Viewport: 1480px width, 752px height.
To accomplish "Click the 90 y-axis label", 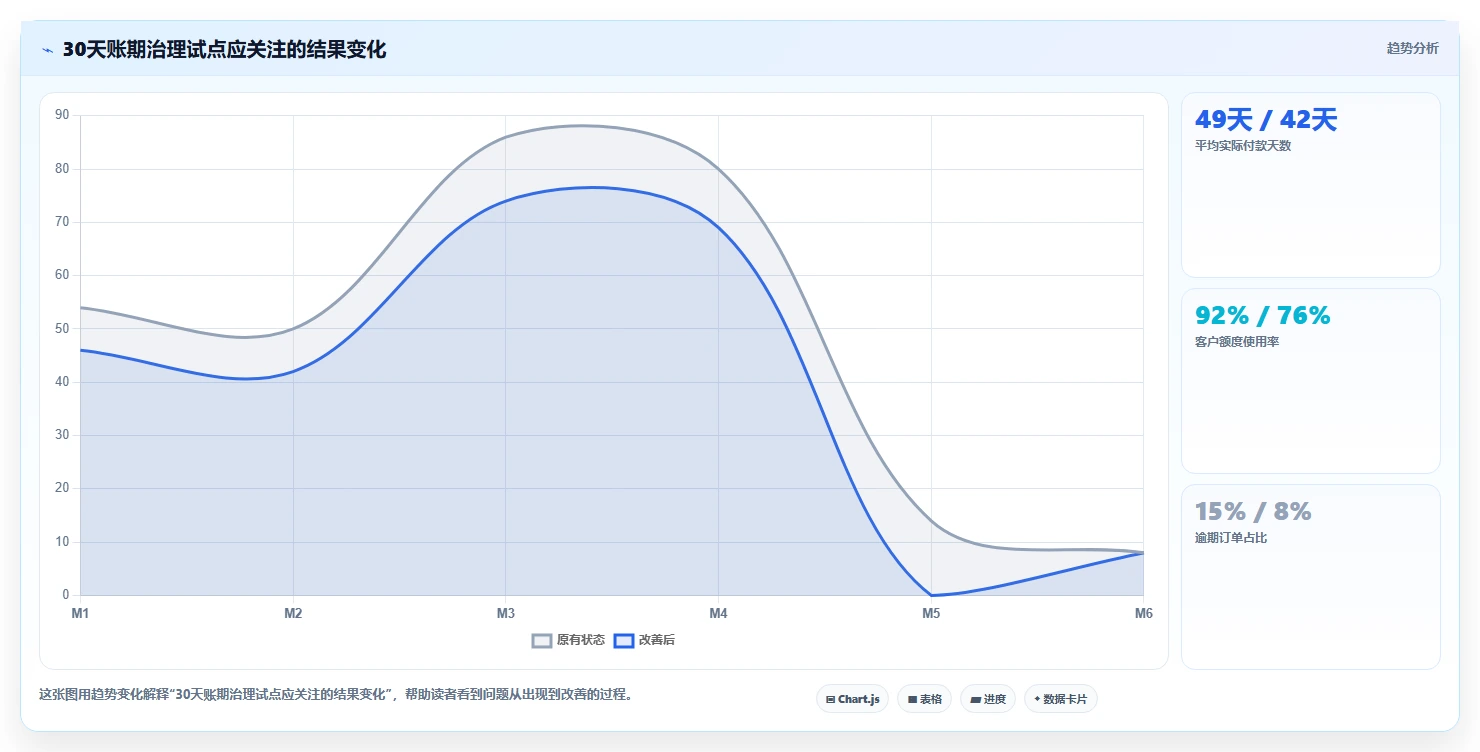I will pyautogui.click(x=62, y=115).
